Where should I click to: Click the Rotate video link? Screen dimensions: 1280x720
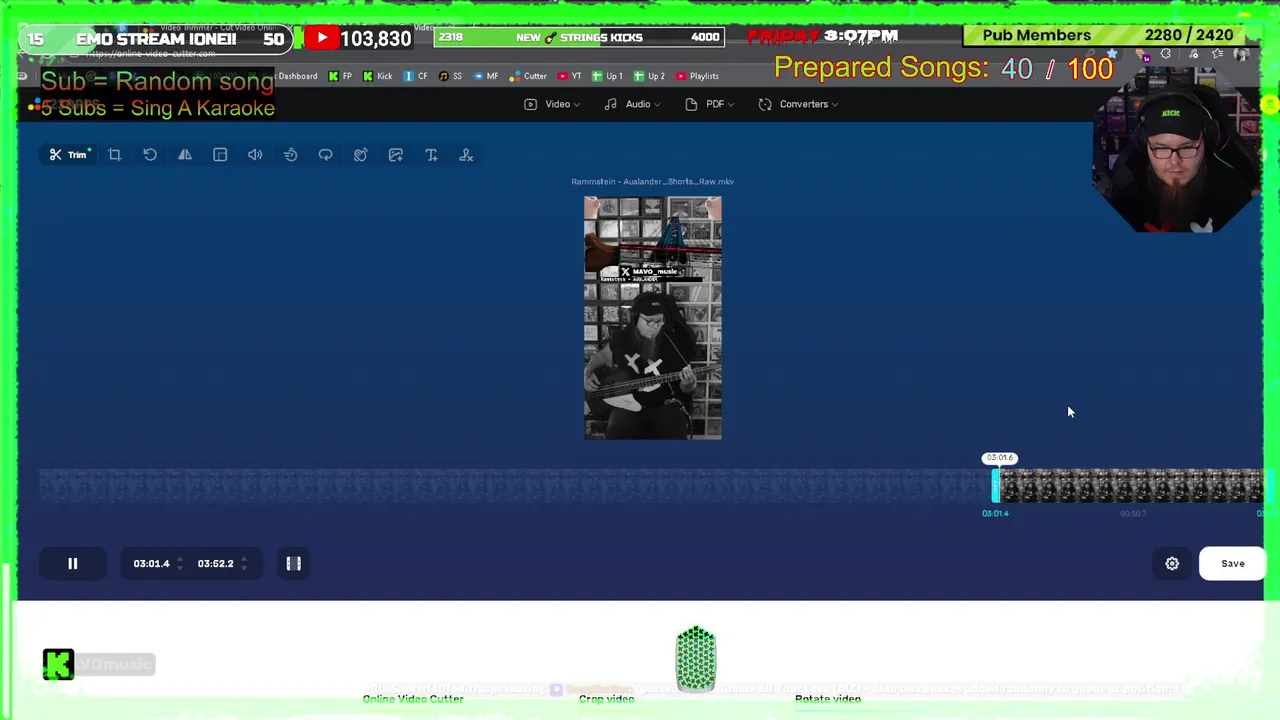point(828,699)
